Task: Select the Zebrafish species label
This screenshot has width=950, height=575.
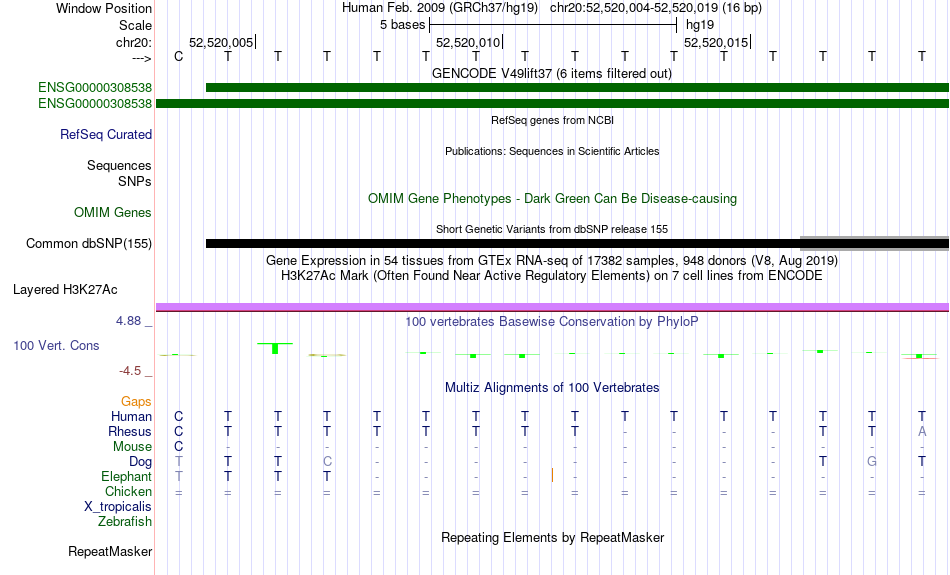Action: [x=125, y=522]
